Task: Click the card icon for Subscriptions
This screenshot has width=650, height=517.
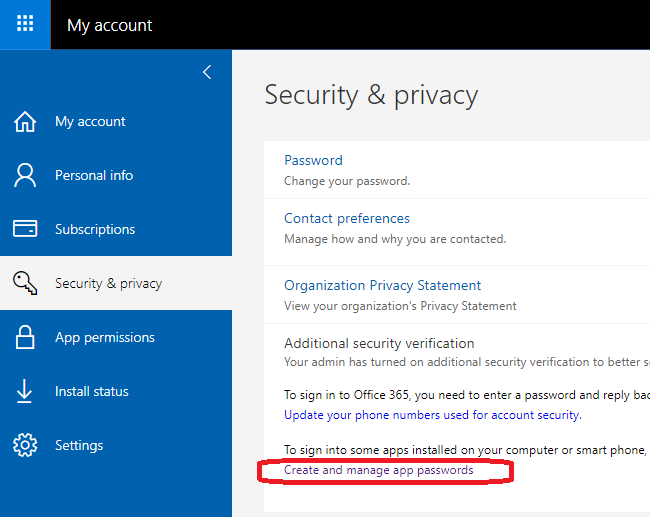Action: pyautogui.click(x=25, y=229)
